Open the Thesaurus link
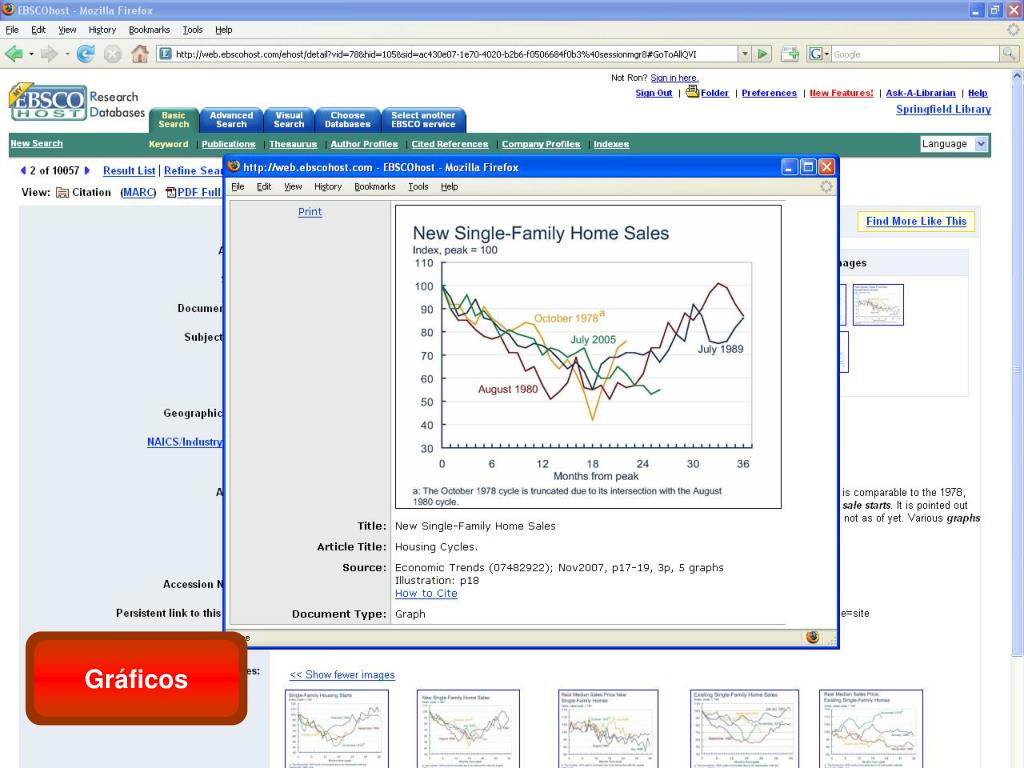The image size is (1024, 768). [293, 144]
